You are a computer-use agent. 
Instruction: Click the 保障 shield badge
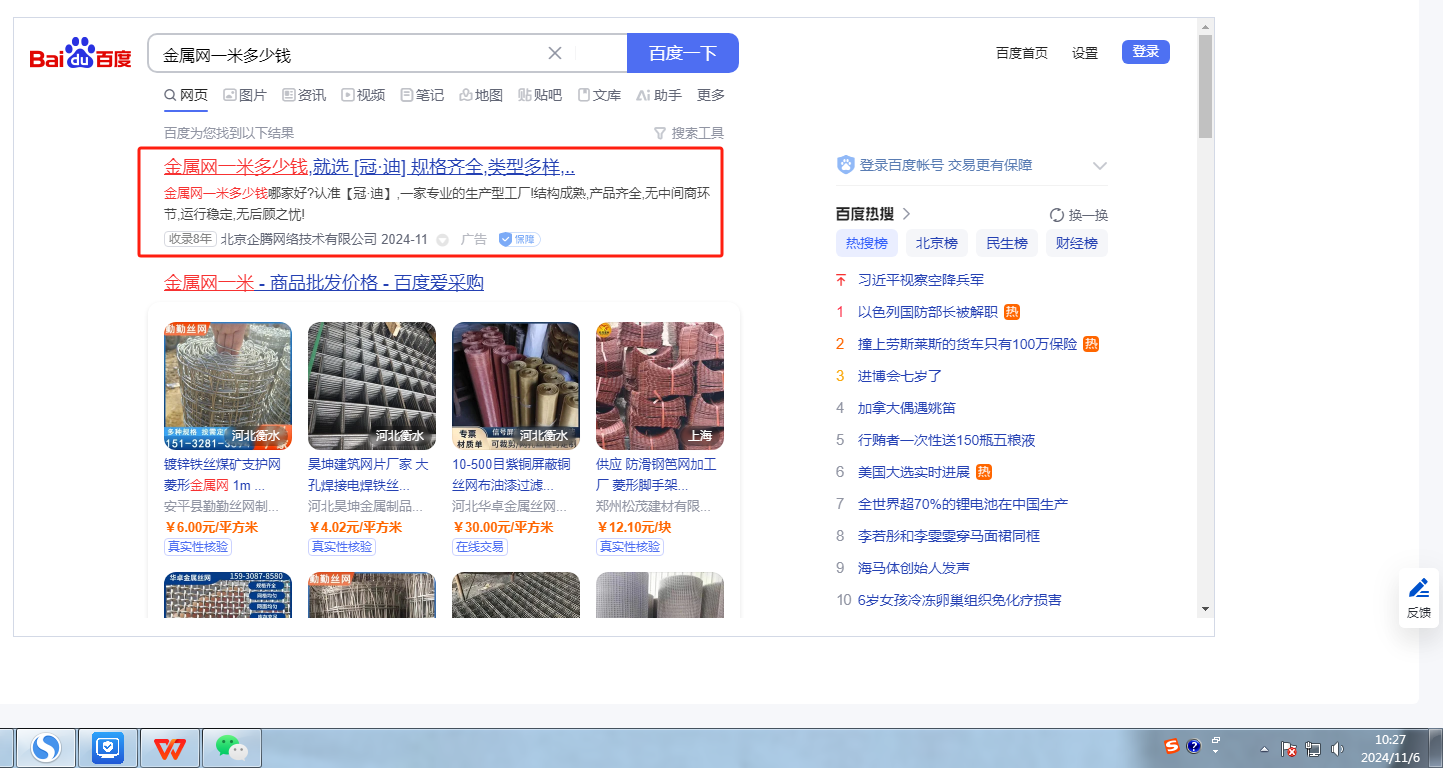pos(519,239)
